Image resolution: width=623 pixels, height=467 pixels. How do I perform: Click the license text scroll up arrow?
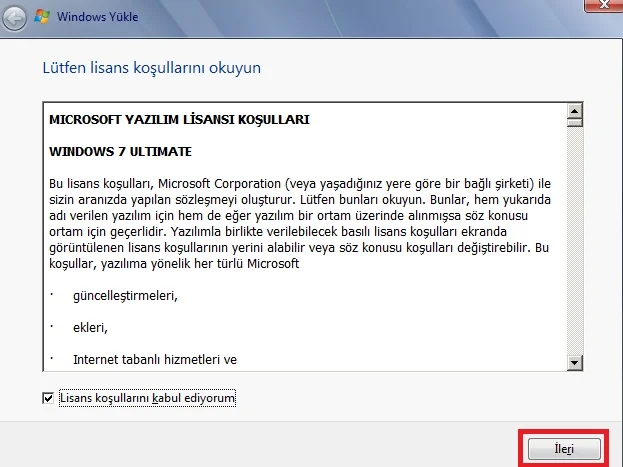click(574, 109)
